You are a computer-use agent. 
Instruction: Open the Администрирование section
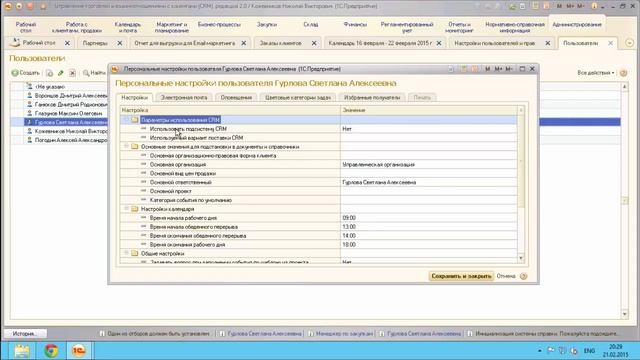click(577, 24)
